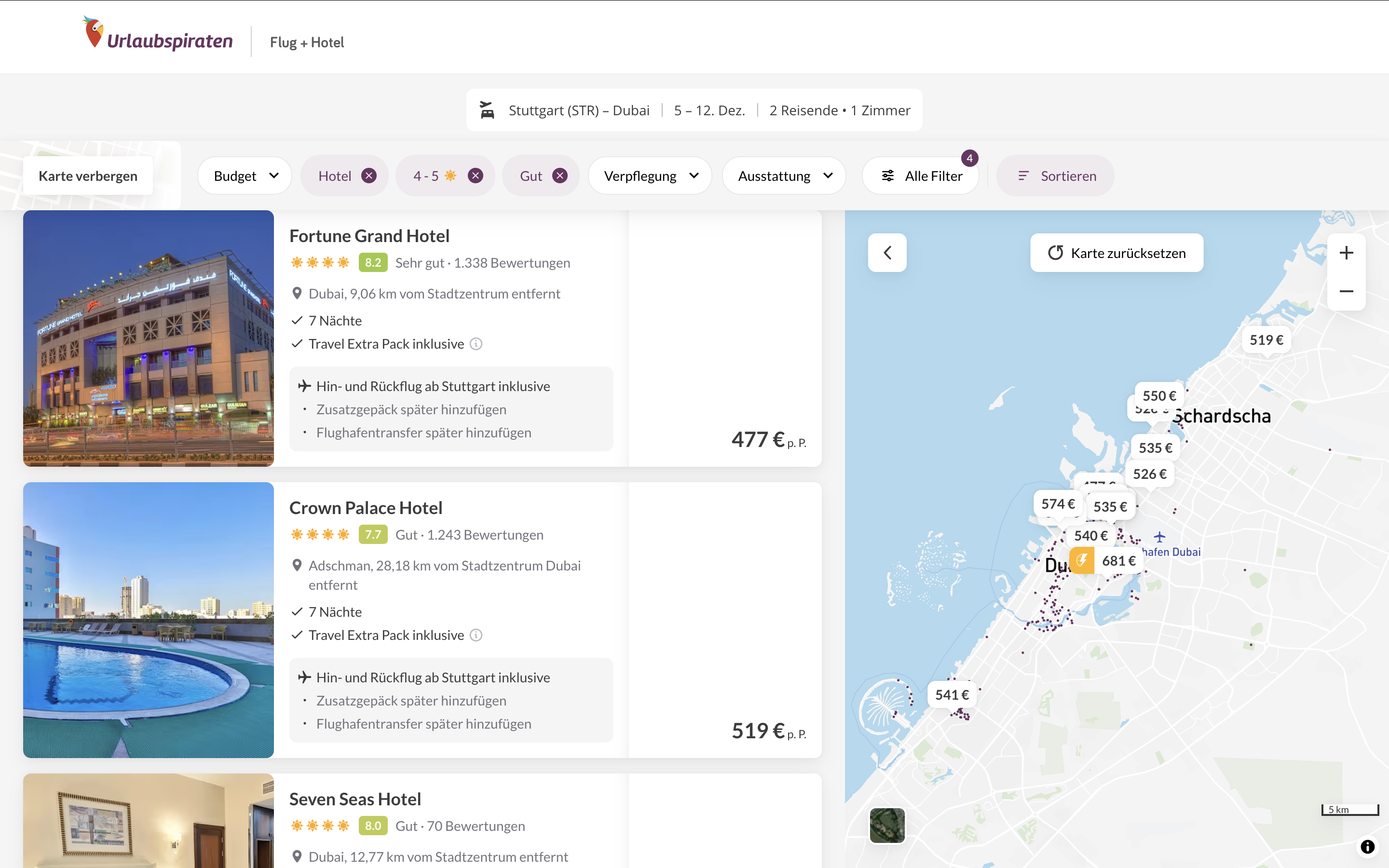This screenshot has height=868, width=1389.
Task: Open map attribution info icon
Action: [1368, 847]
